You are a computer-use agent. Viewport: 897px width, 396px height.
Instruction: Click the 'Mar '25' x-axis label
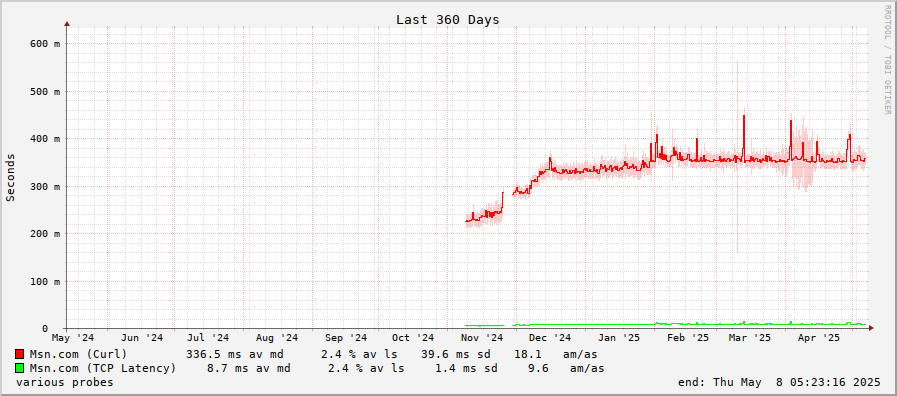click(x=750, y=338)
